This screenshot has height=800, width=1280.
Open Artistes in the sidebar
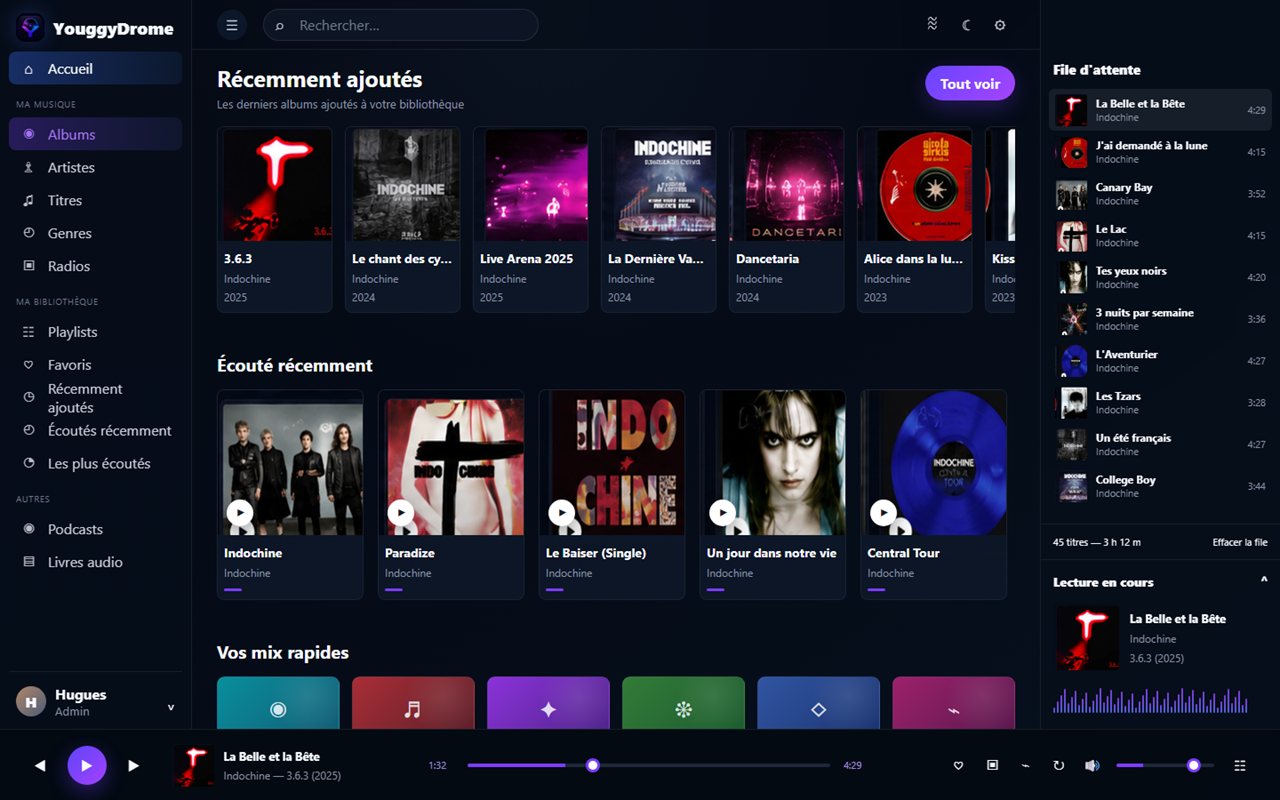(96, 167)
